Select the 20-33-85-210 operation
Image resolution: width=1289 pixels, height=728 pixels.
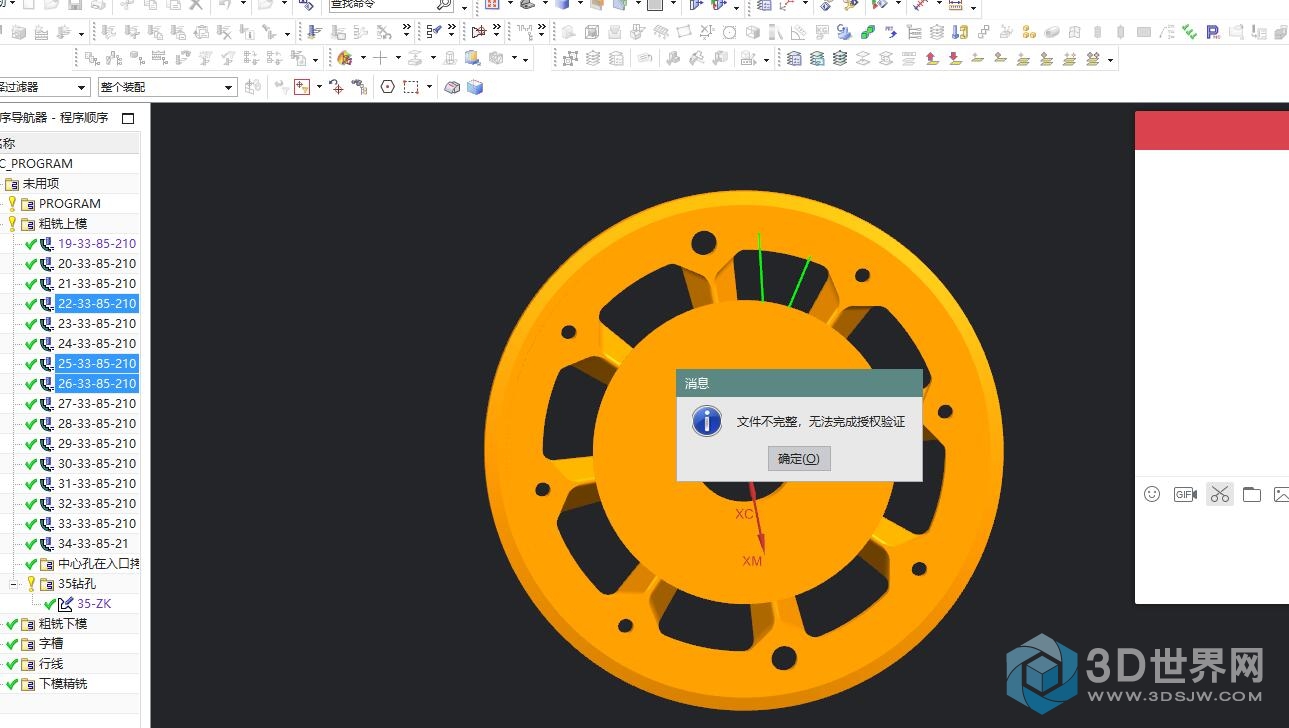coord(97,264)
